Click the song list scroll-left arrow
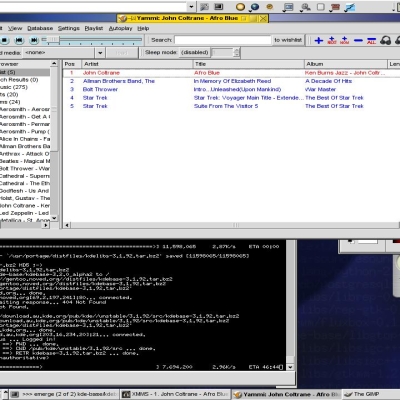 coord(67,225)
